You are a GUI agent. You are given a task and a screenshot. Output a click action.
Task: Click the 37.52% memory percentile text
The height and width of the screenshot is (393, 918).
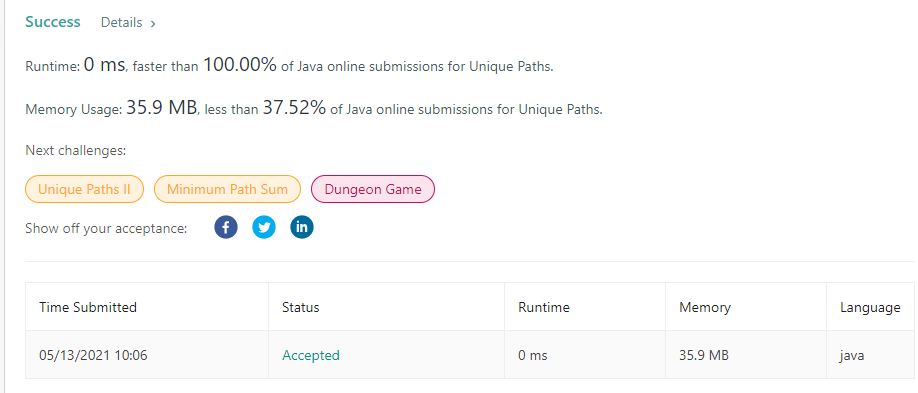click(294, 108)
